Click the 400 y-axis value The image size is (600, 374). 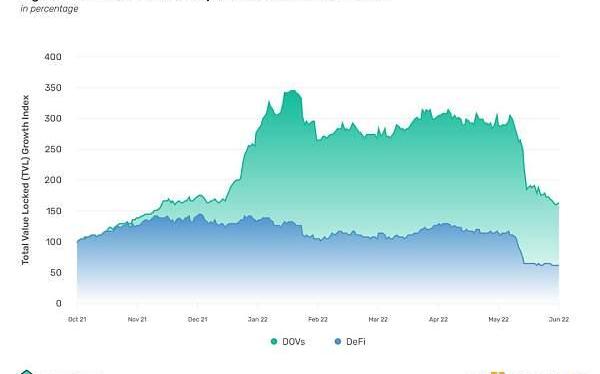point(53,57)
